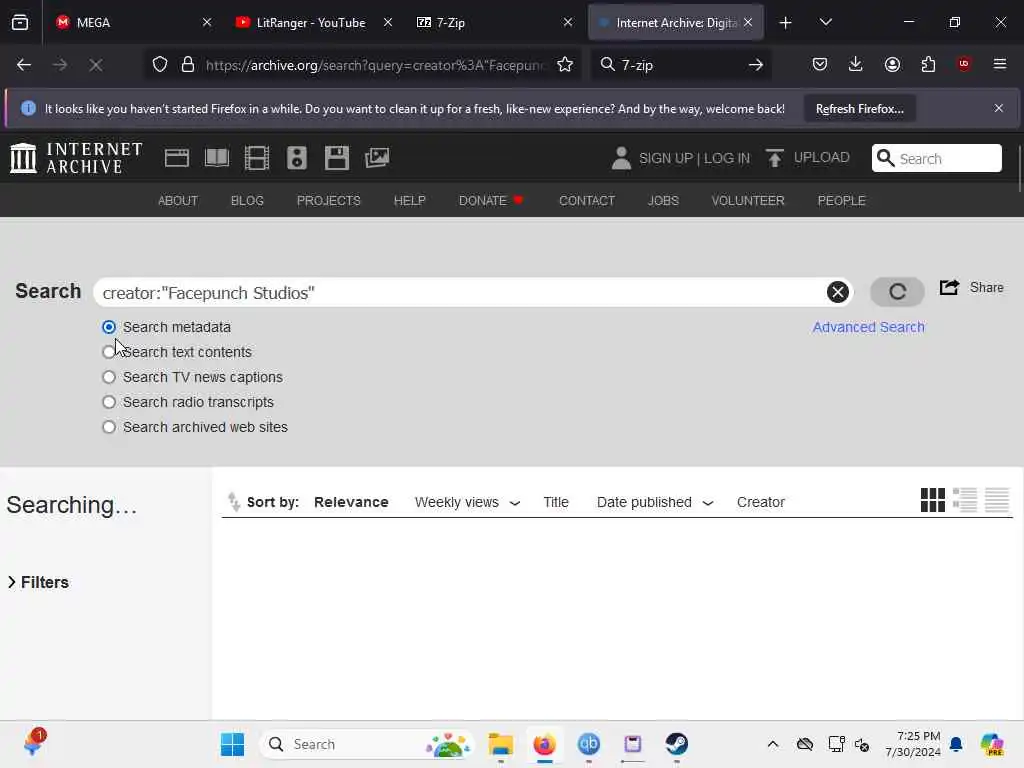This screenshot has width=1024, height=768.
Task: Open the BLOG menu item
Action: (x=247, y=200)
